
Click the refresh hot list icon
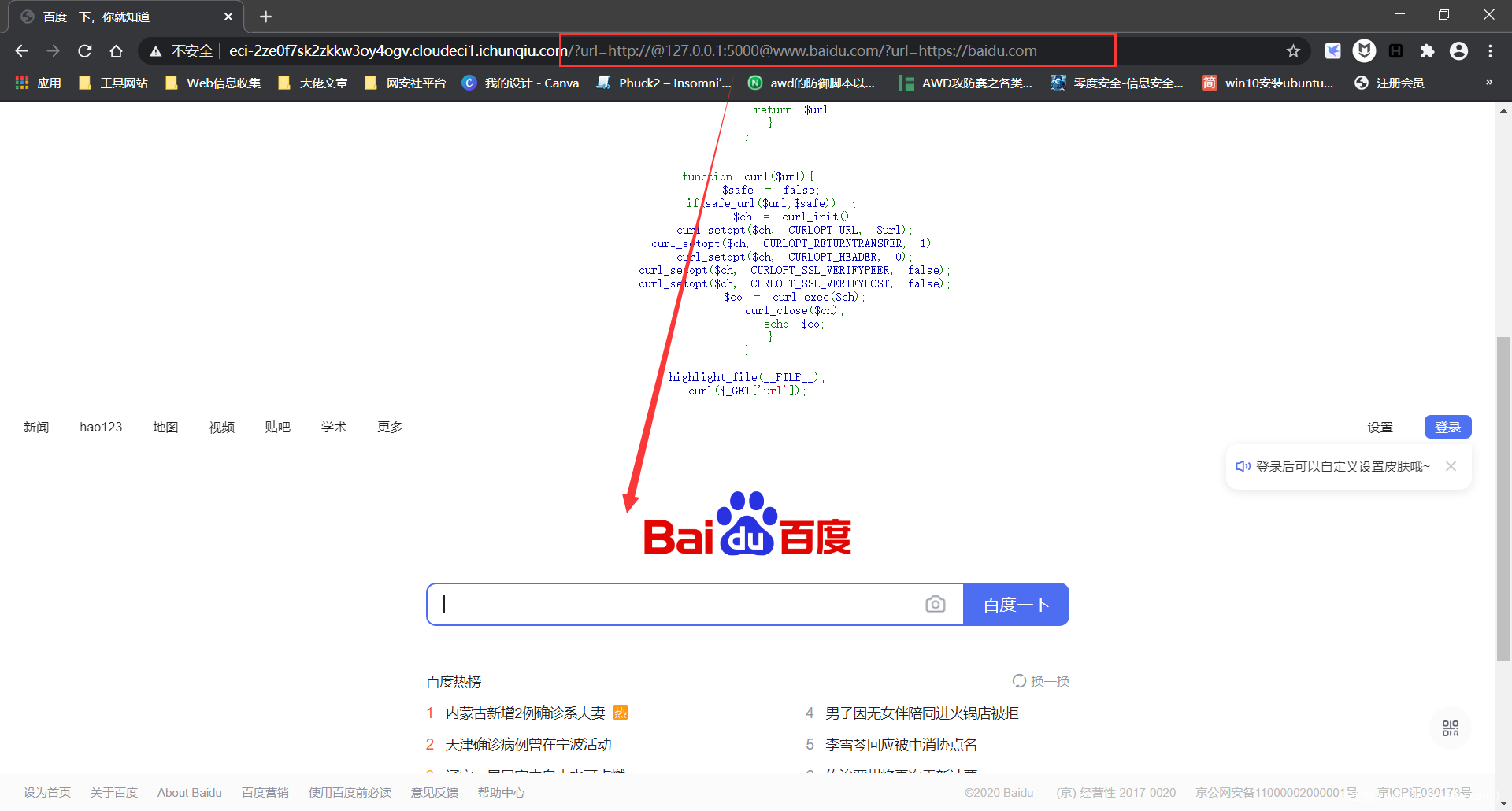pos(1019,681)
